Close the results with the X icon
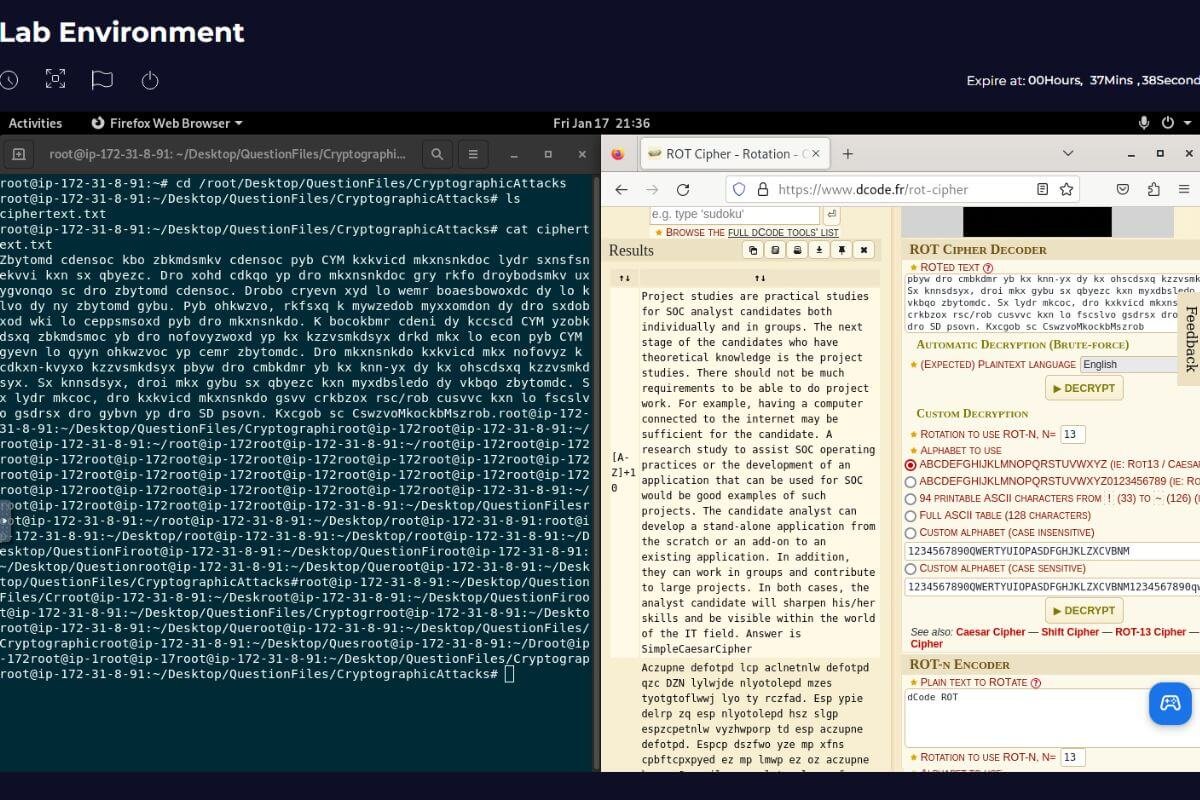The image size is (1200, 800). pos(864,250)
